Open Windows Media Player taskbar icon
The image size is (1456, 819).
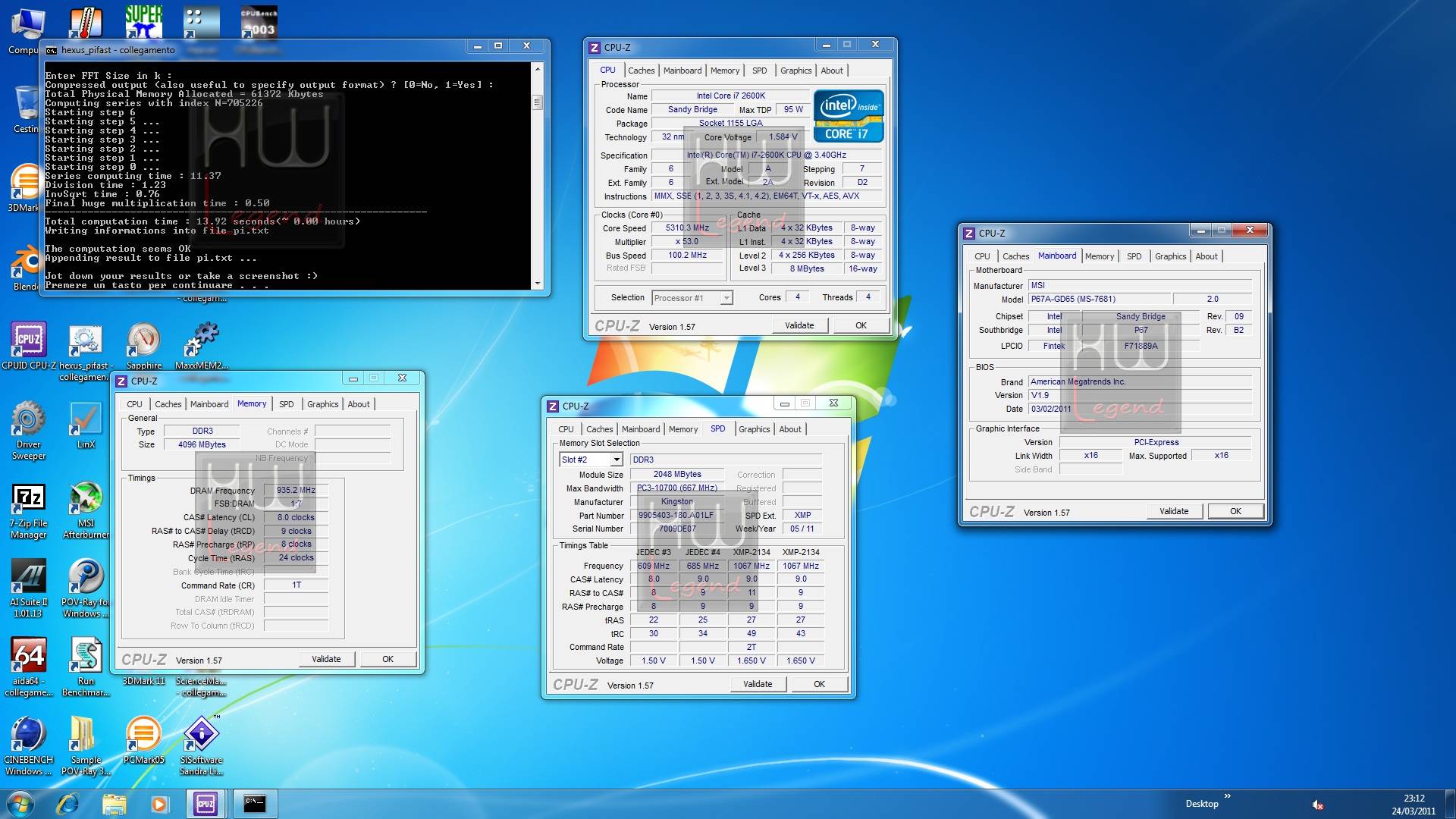coord(159,804)
